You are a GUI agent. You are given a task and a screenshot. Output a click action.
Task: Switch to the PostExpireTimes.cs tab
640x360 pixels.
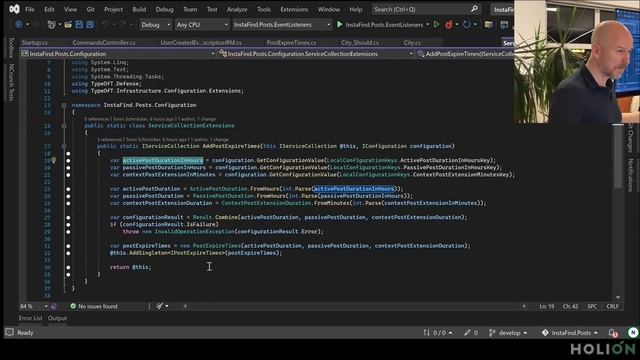(291, 42)
